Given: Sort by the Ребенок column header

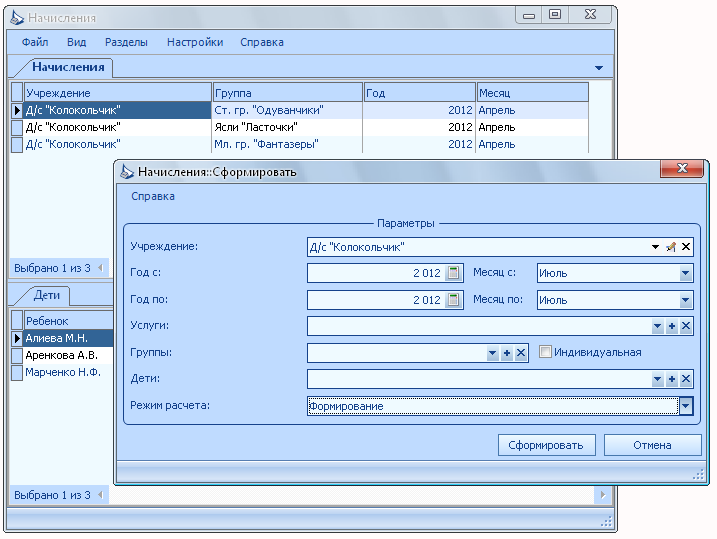Looking at the screenshot, I should point(69,320).
